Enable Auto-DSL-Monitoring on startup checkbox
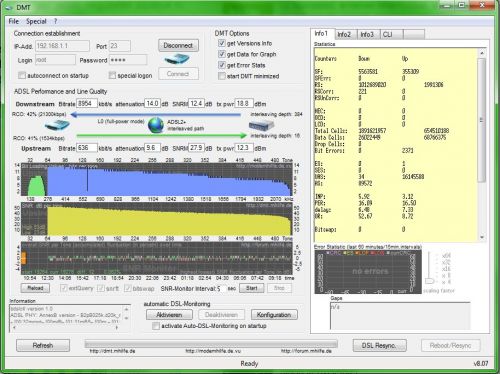This screenshot has height=374, width=500. point(156,326)
